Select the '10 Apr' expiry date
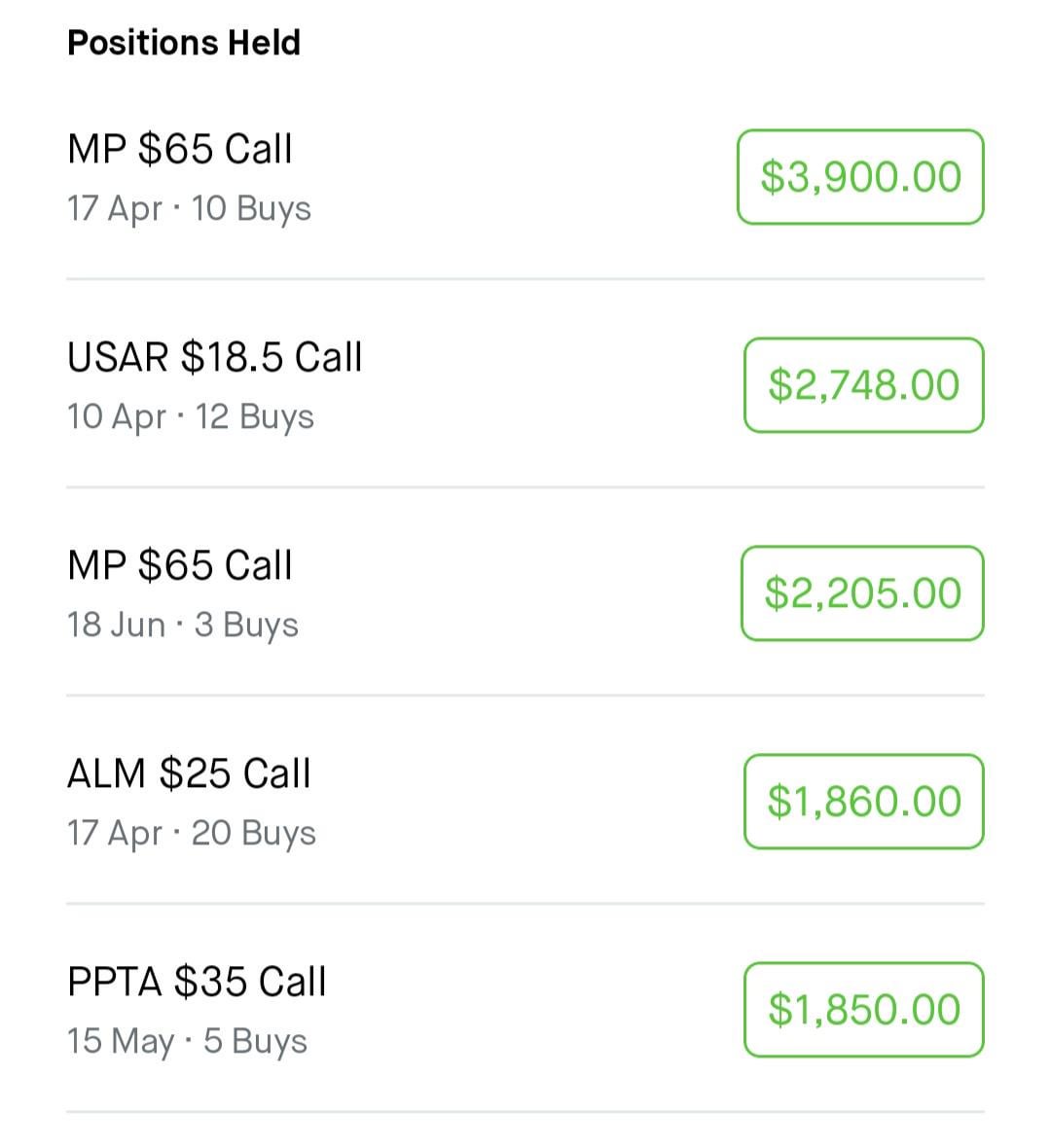The height and width of the screenshot is (1148, 1051). (117, 417)
